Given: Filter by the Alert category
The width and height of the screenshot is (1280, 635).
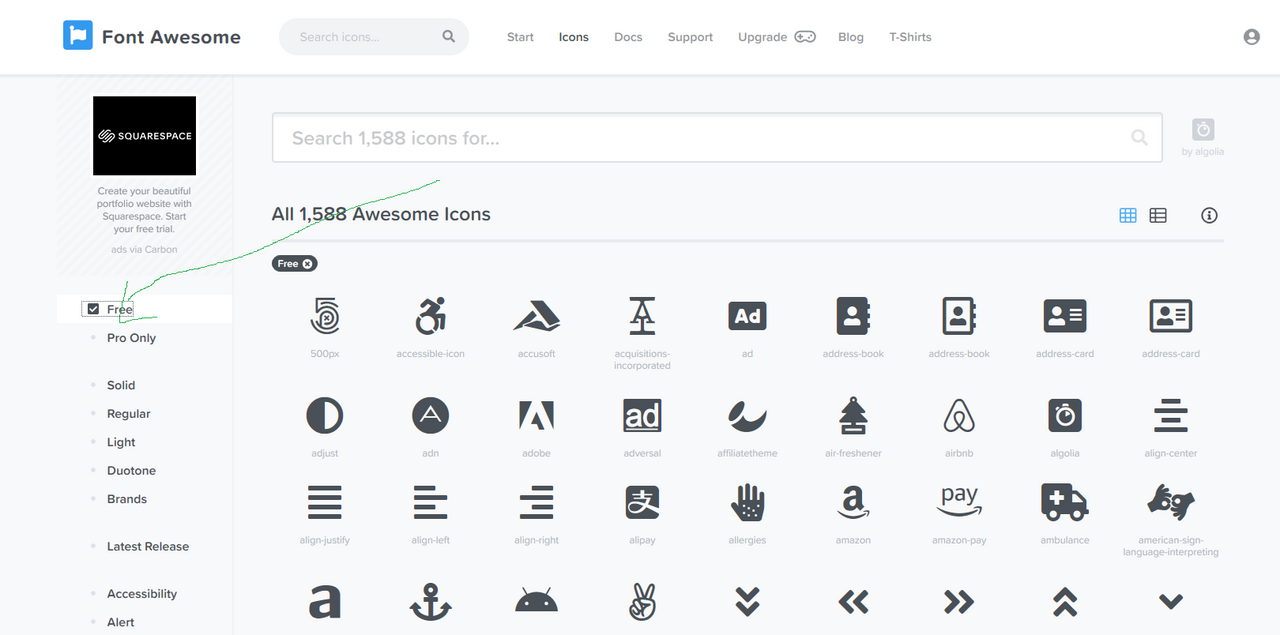Looking at the screenshot, I should pos(121,622).
